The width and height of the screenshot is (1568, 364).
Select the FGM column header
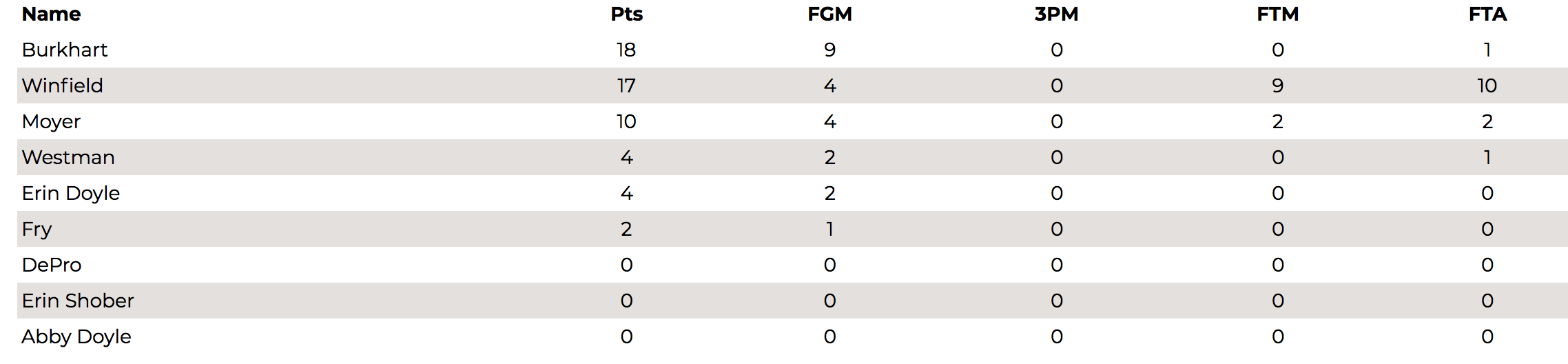pos(829,14)
